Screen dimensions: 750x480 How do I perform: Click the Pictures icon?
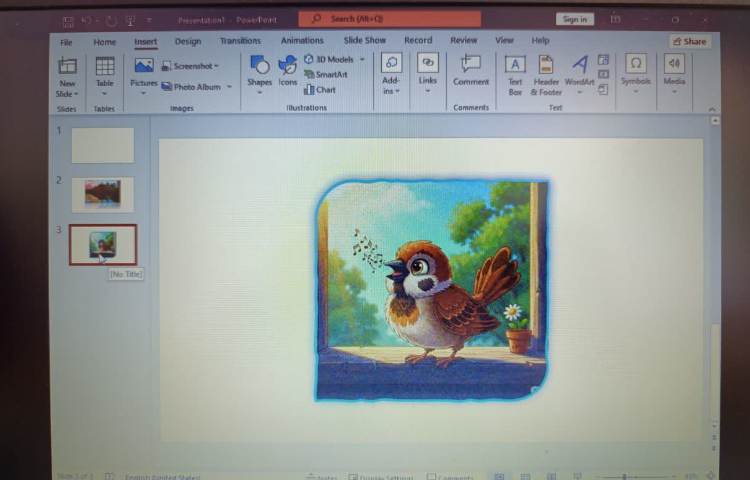[144, 68]
